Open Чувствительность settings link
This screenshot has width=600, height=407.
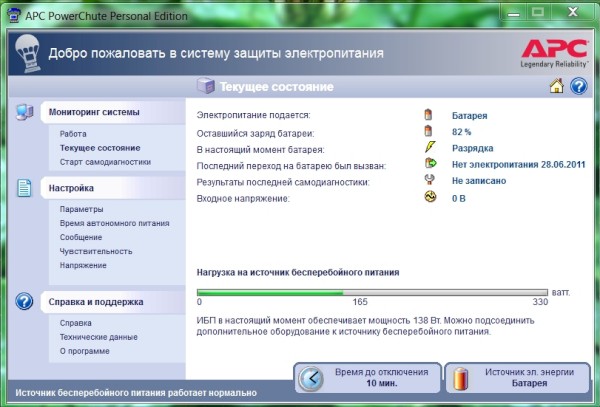(96, 251)
